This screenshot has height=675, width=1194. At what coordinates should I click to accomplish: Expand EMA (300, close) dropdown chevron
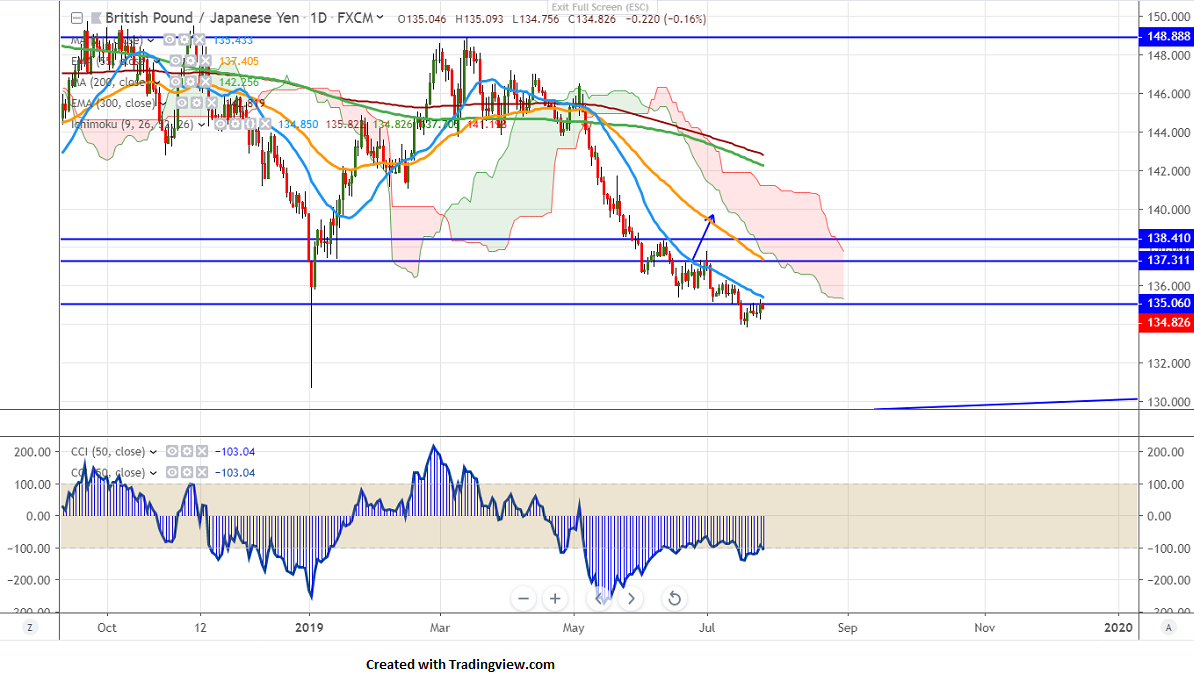pyautogui.click(x=163, y=104)
